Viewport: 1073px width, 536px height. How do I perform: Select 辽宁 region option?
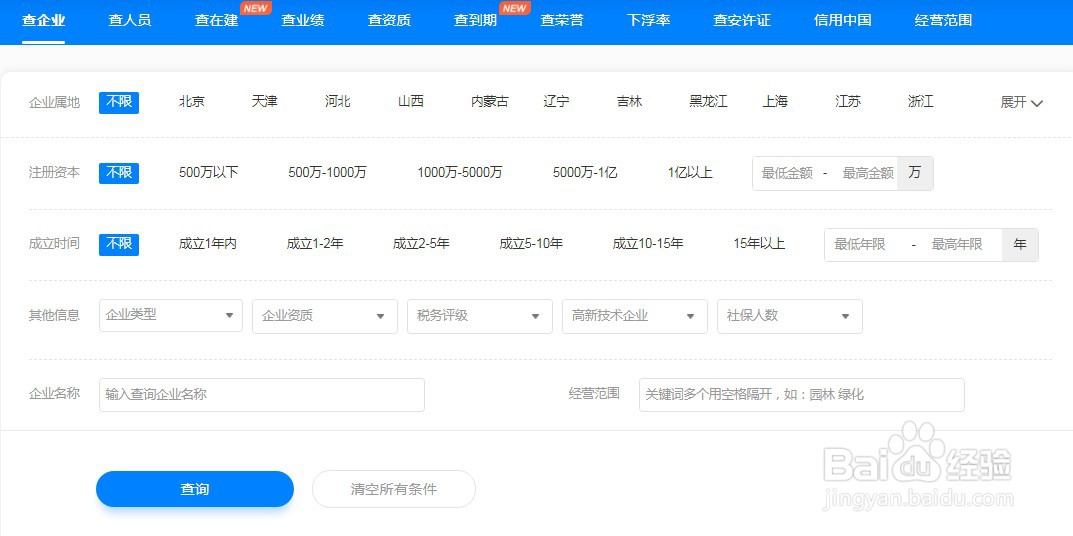pos(556,102)
